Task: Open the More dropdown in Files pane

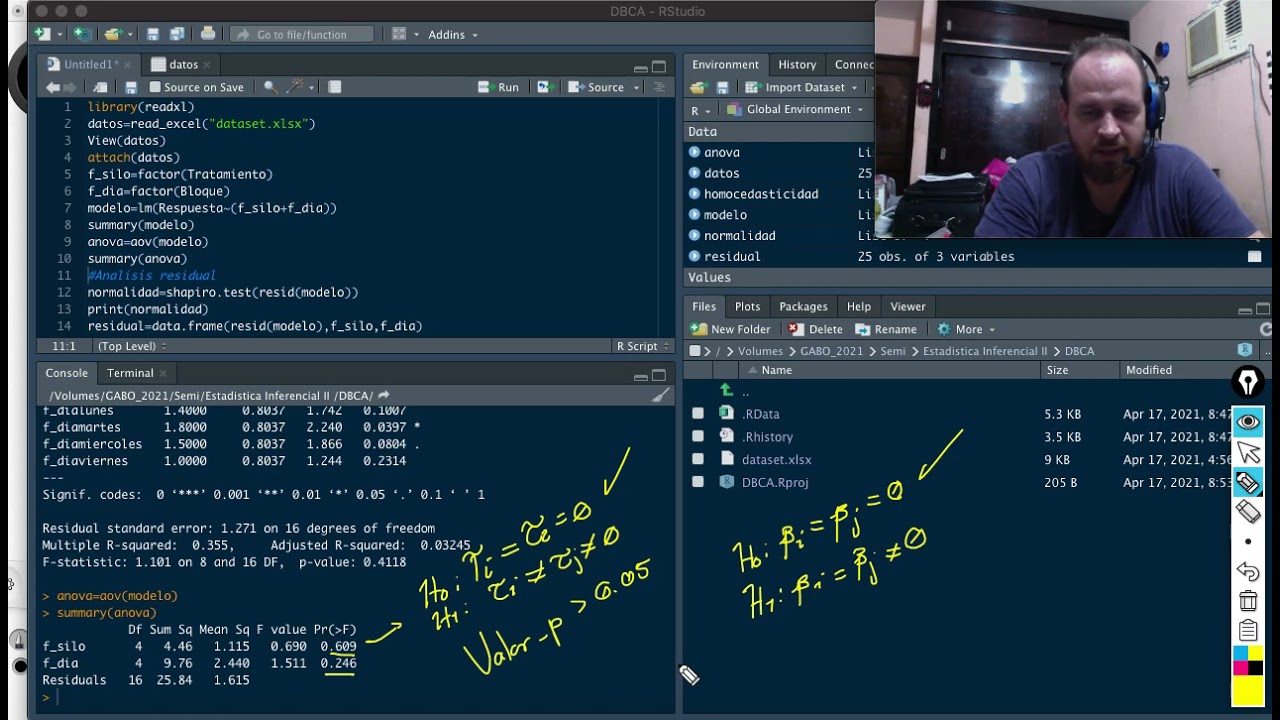Action: pos(965,329)
